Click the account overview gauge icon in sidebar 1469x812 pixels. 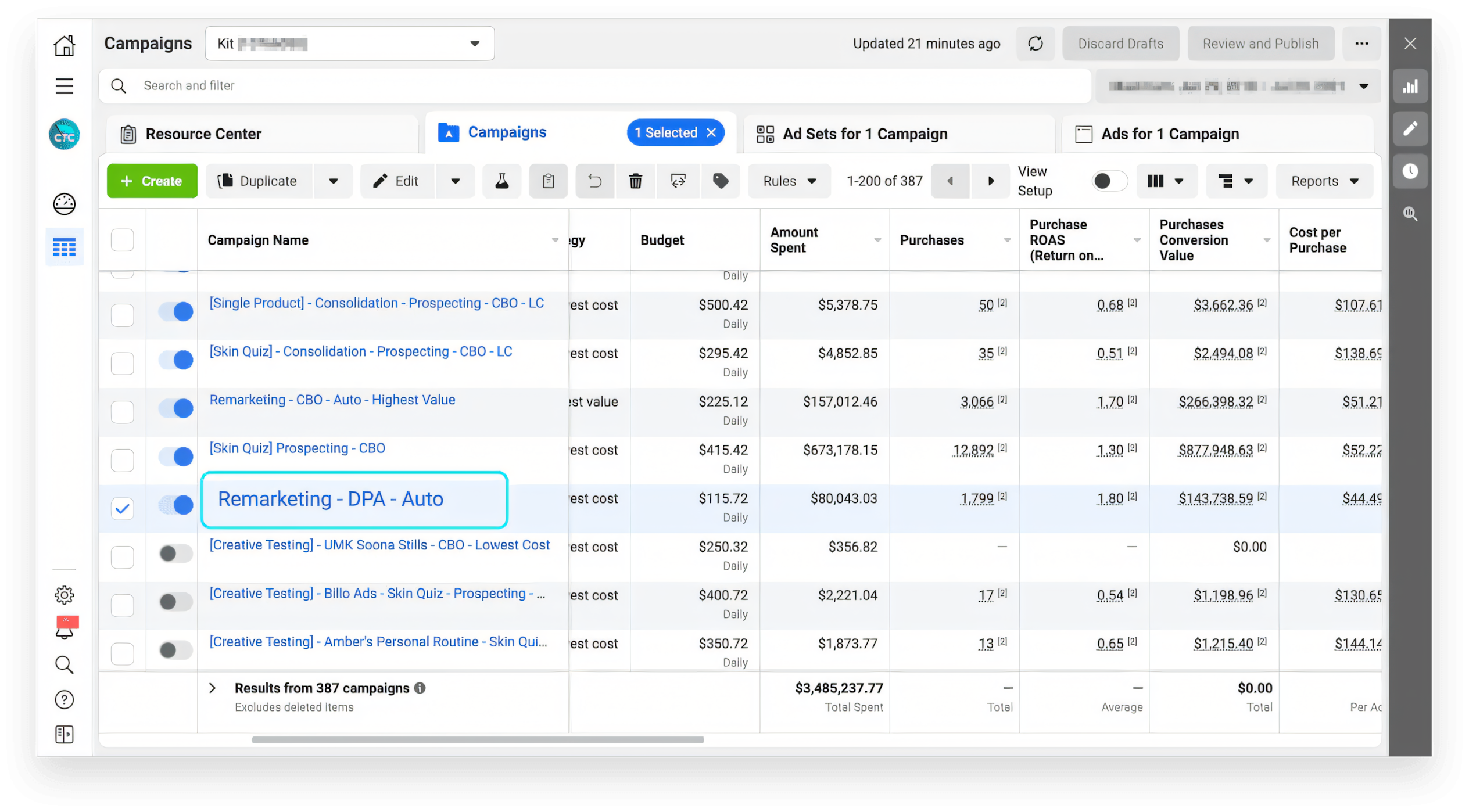64,204
